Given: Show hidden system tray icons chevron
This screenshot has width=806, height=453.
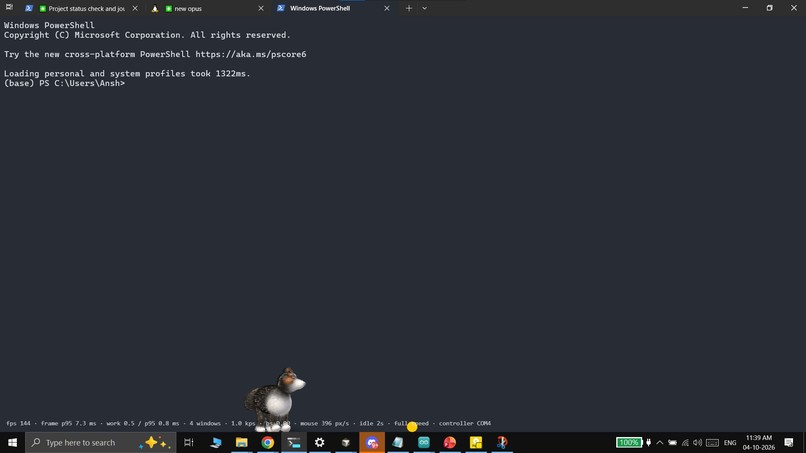Looking at the screenshot, I should [x=660, y=442].
